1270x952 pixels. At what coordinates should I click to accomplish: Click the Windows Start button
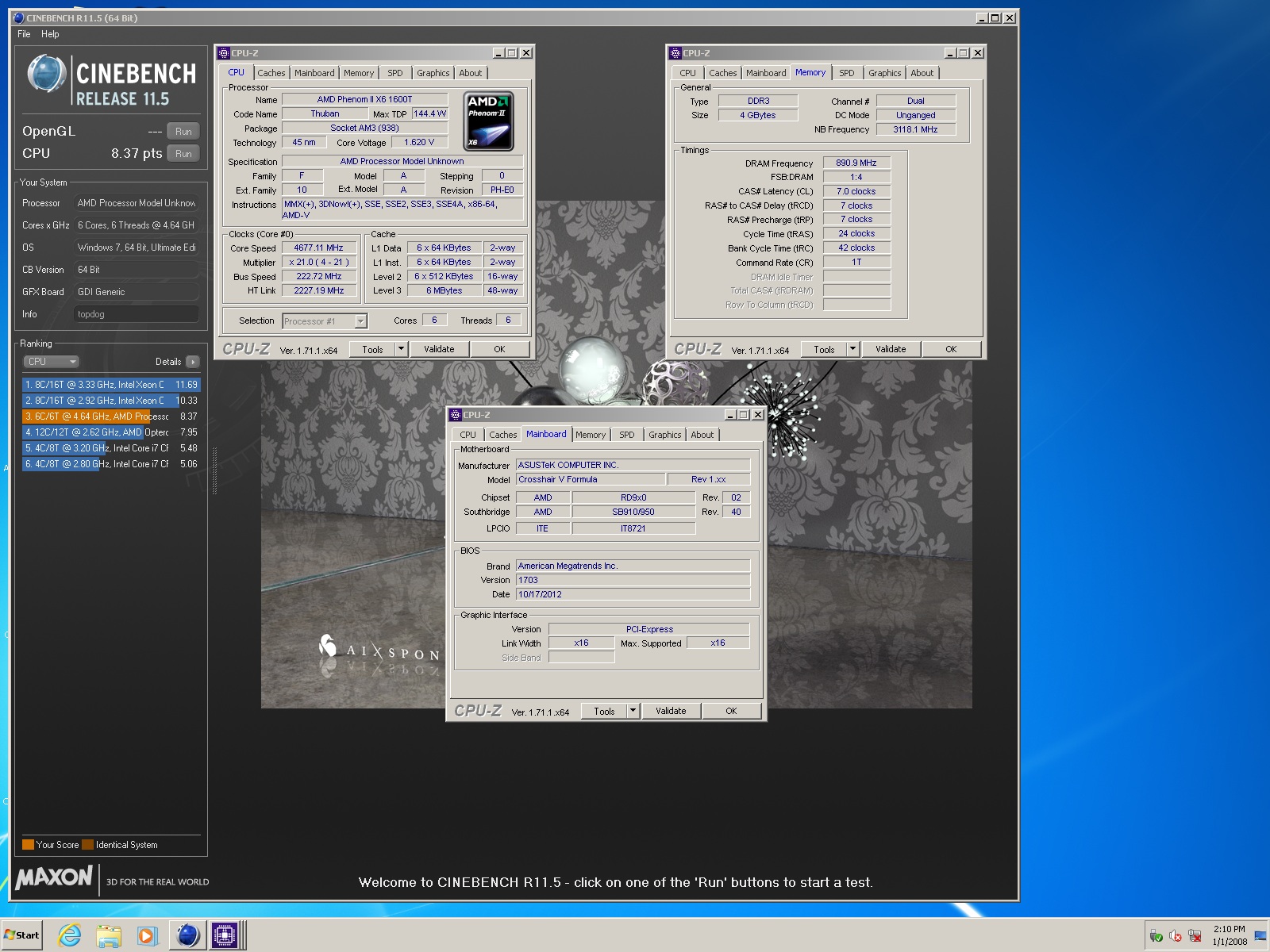point(22,935)
